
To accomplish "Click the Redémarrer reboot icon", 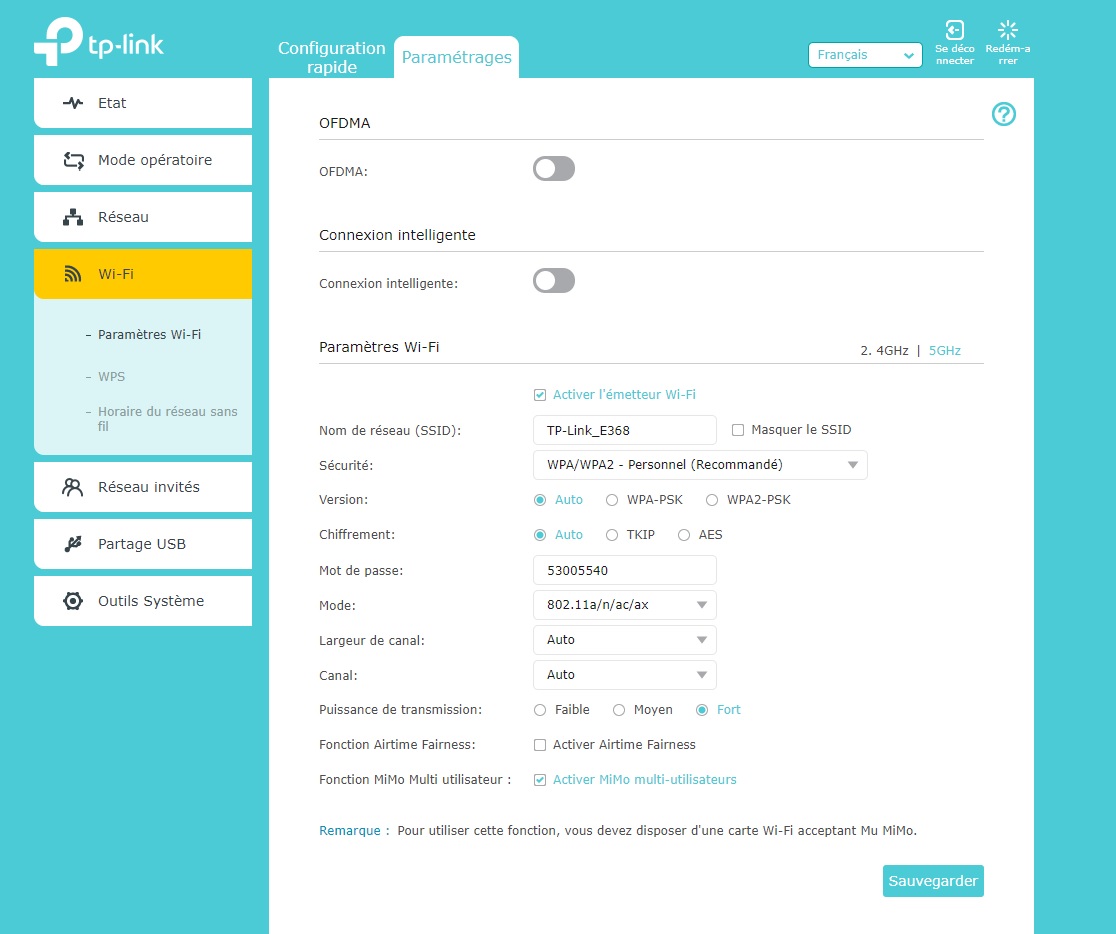I will 1007,30.
